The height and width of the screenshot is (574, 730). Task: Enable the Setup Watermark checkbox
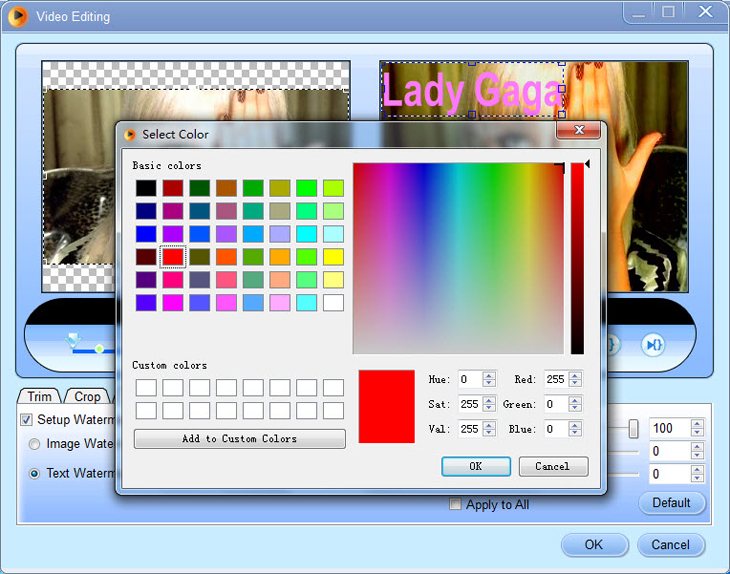tap(27, 420)
